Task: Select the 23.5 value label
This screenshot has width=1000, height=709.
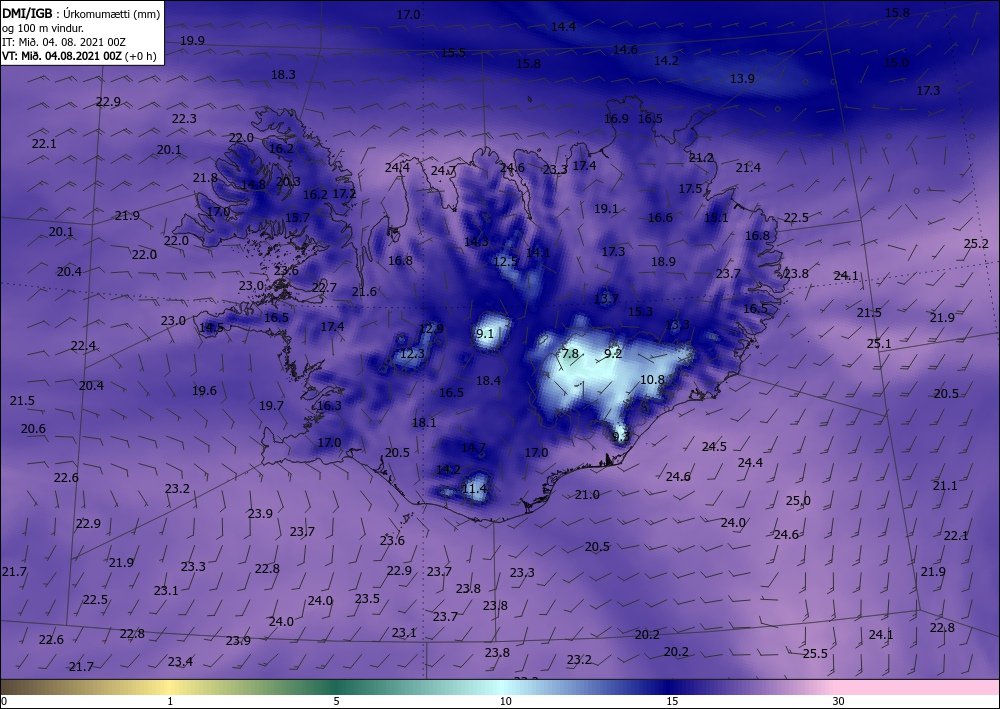Action: pos(367,599)
